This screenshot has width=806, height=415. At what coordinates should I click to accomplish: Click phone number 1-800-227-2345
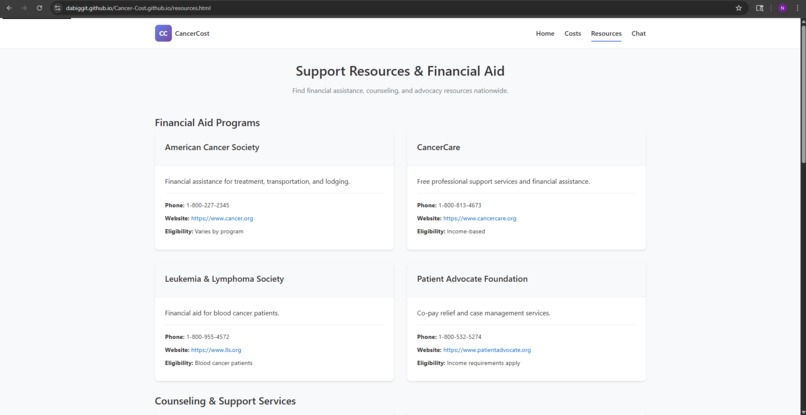208,205
